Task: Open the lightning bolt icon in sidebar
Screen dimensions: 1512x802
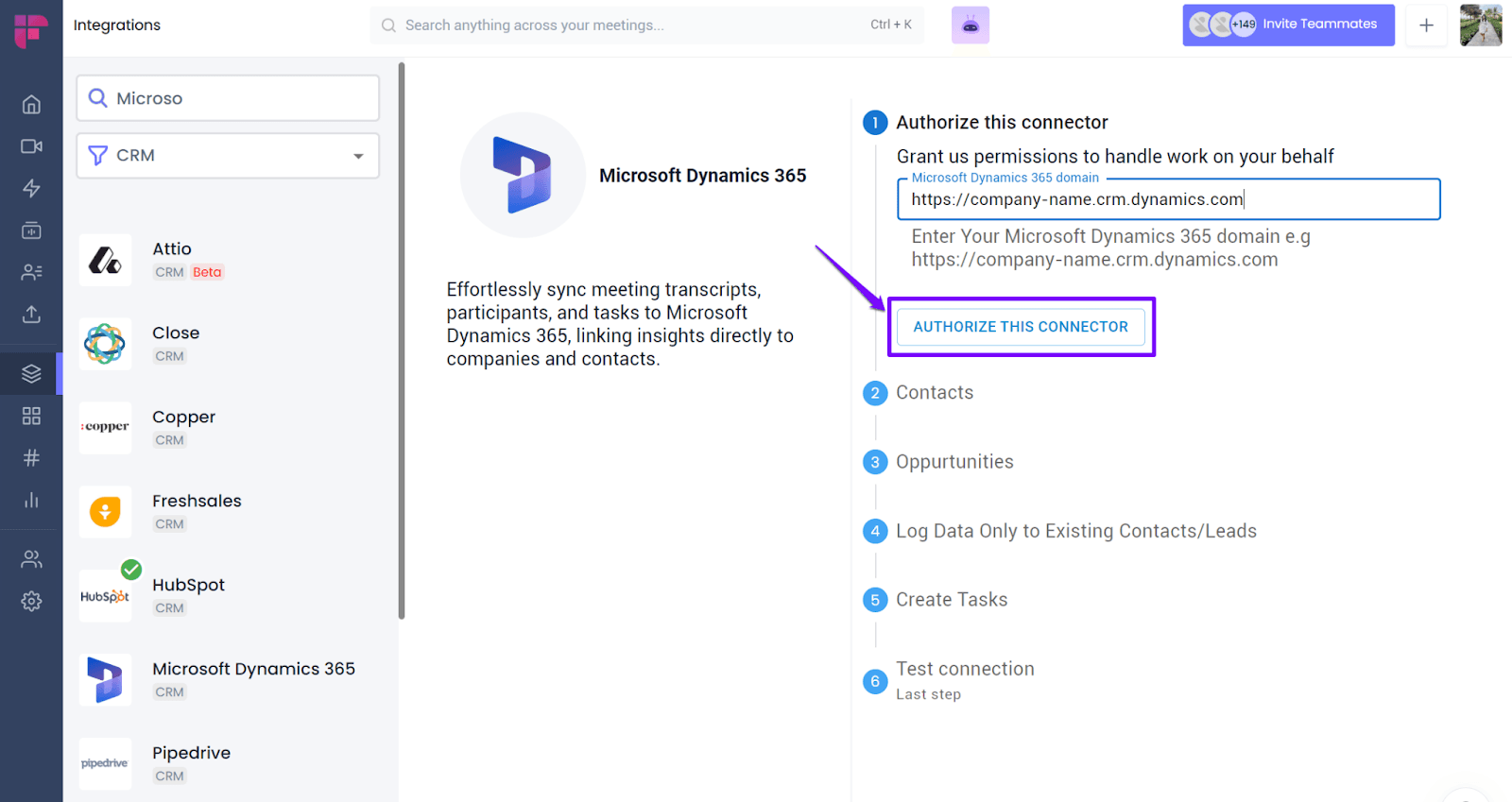Action: 31,188
